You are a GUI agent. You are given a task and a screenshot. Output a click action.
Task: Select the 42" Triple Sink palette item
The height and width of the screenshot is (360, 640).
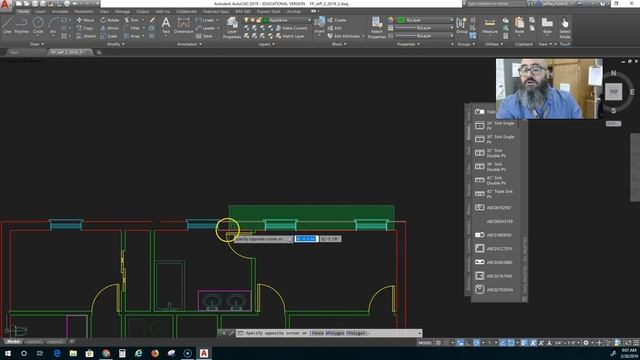(x=495, y=193)
